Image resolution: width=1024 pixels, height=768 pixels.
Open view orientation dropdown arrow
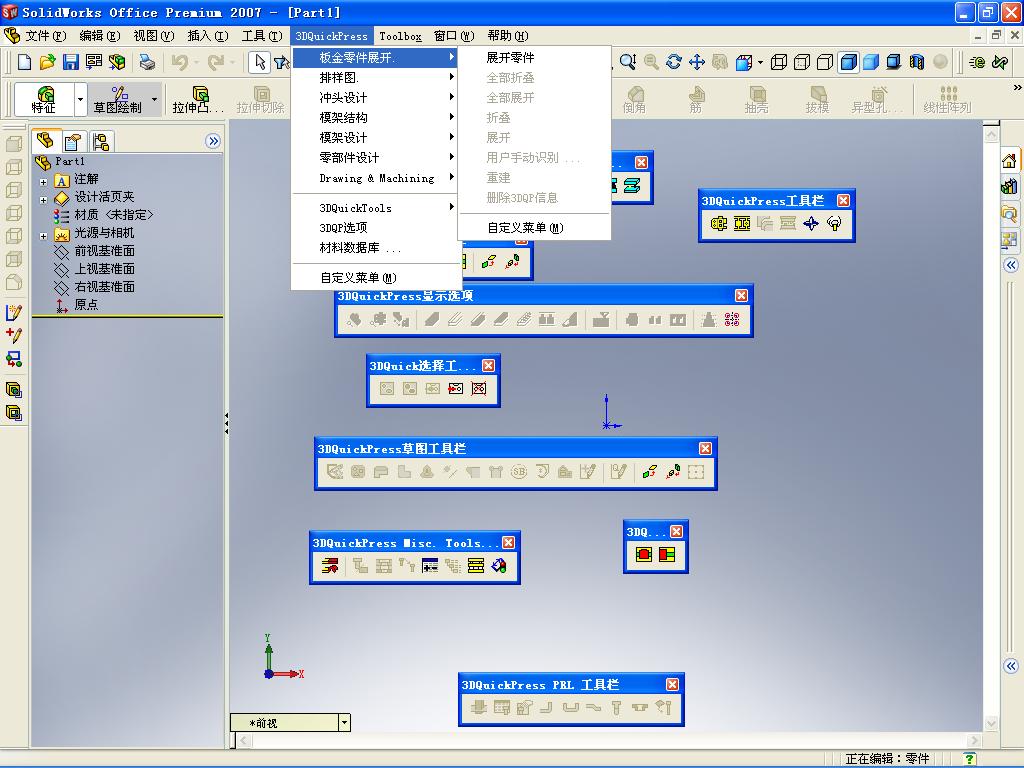pyautogui.click(x=760, y=63)
